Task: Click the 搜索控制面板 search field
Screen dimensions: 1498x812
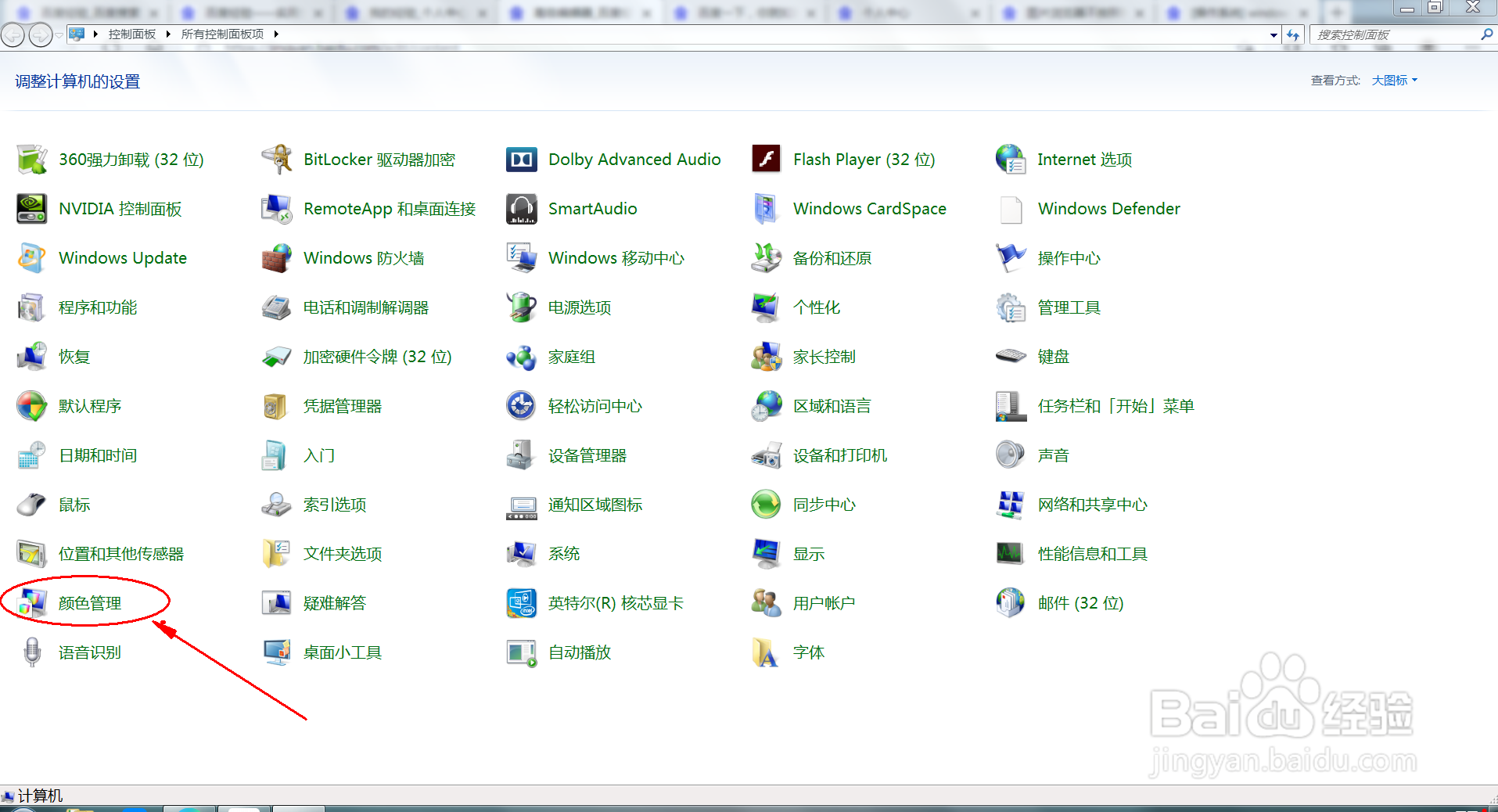Action: (x=1396, y=35)
